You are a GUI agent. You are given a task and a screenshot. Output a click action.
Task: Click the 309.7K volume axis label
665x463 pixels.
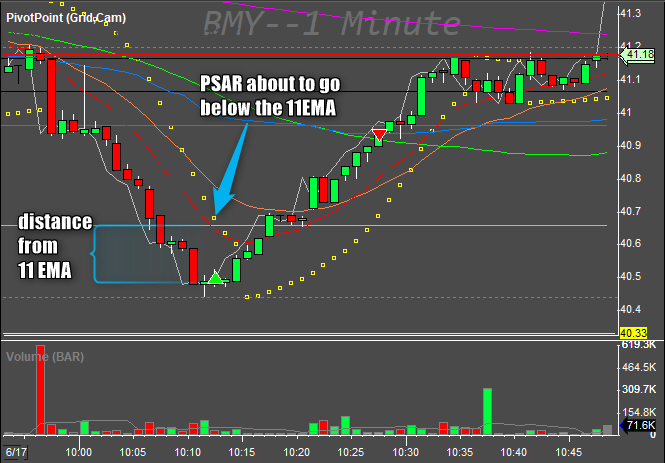coord(638,389)
